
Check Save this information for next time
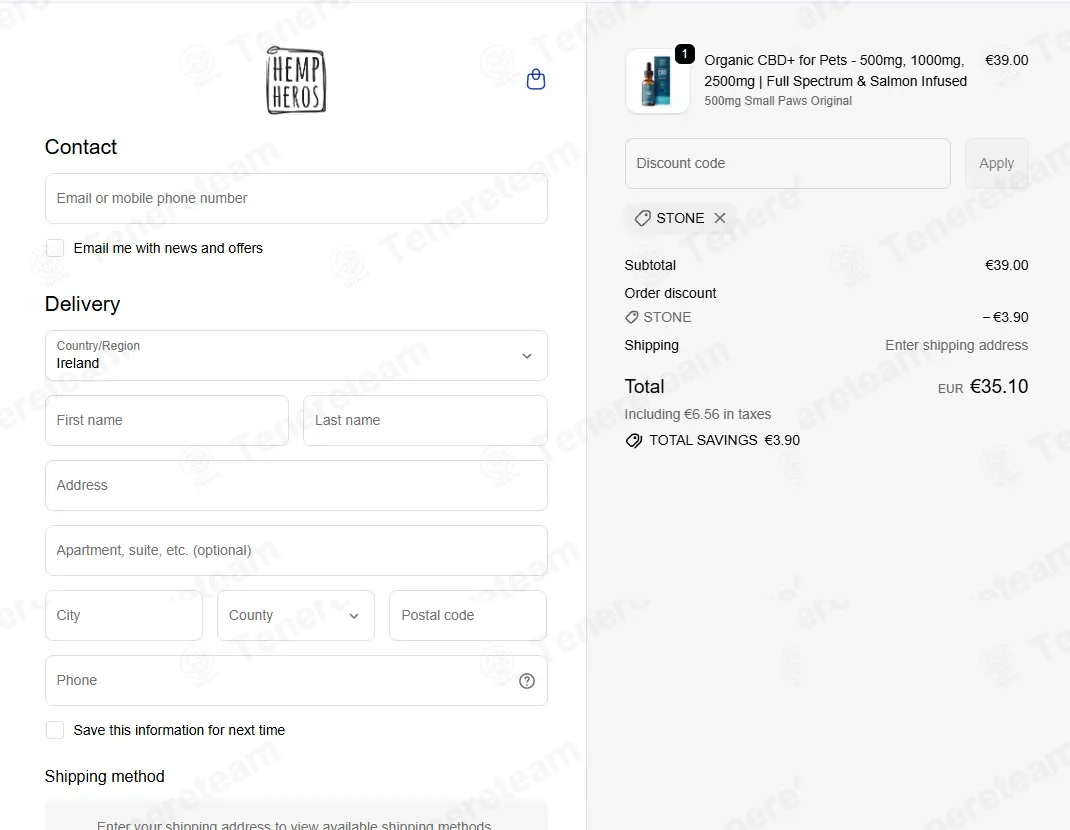click(55, 730)
